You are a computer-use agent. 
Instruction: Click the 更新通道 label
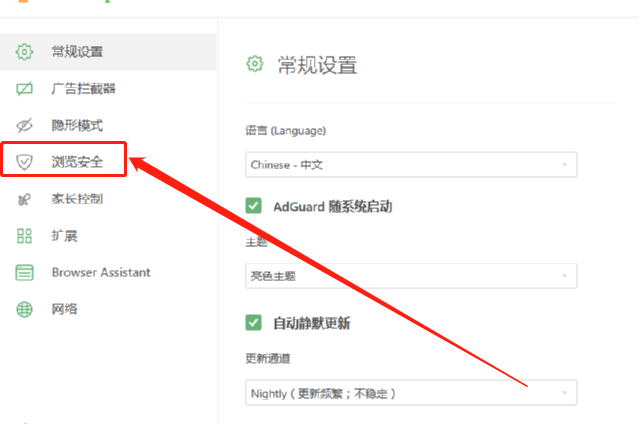pos(268,358)
